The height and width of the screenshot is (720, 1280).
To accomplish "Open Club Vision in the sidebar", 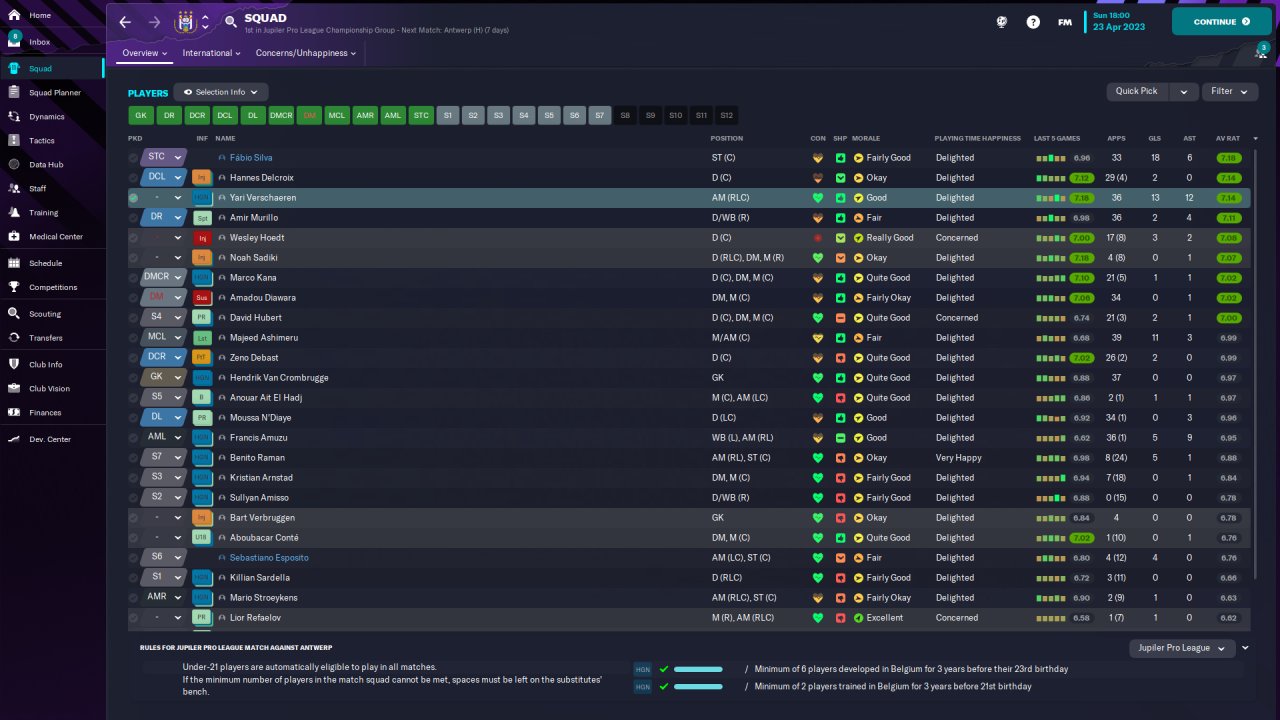I will click(x=50, y=388).
